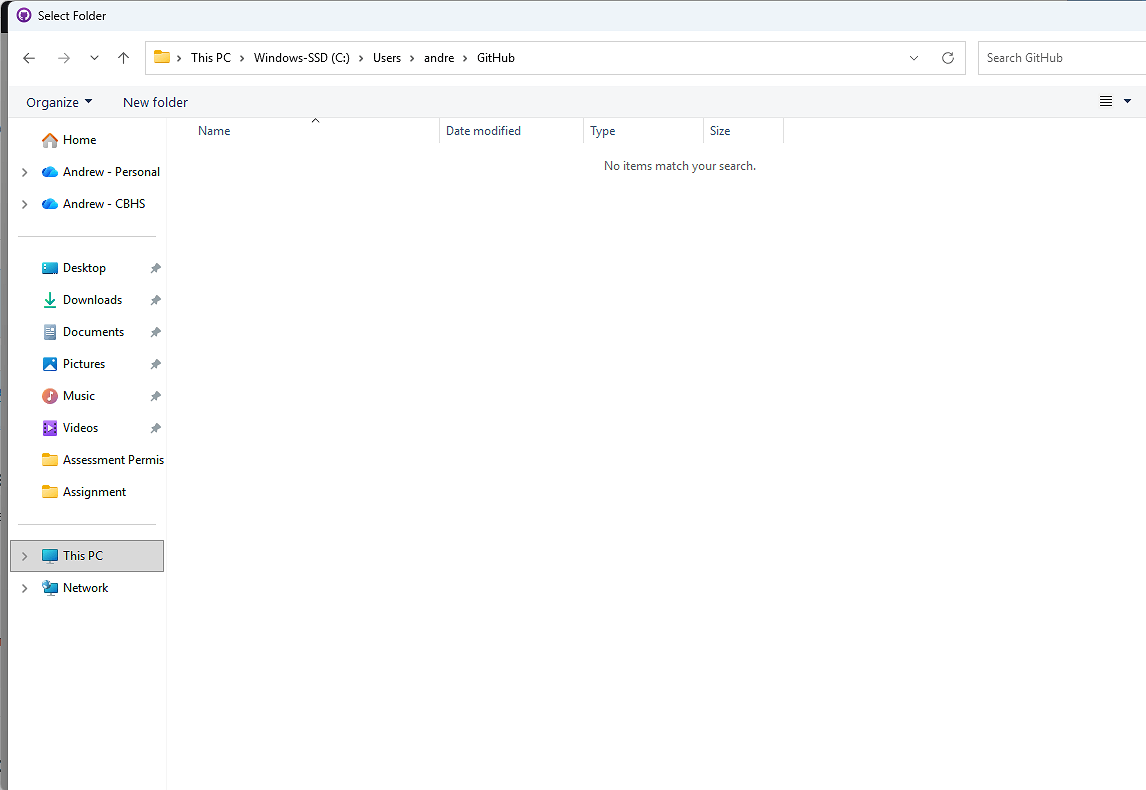Open the Pictures folder from the sidebar
The height and width of the screenshot is (790, 1146).
(x=85, y=363)
